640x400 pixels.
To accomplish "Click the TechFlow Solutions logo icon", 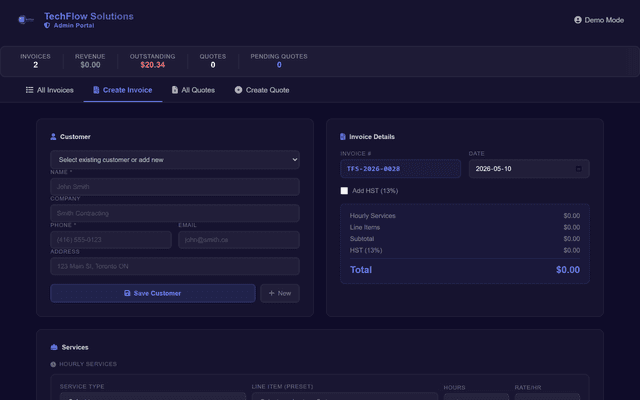I will (26, 20).
